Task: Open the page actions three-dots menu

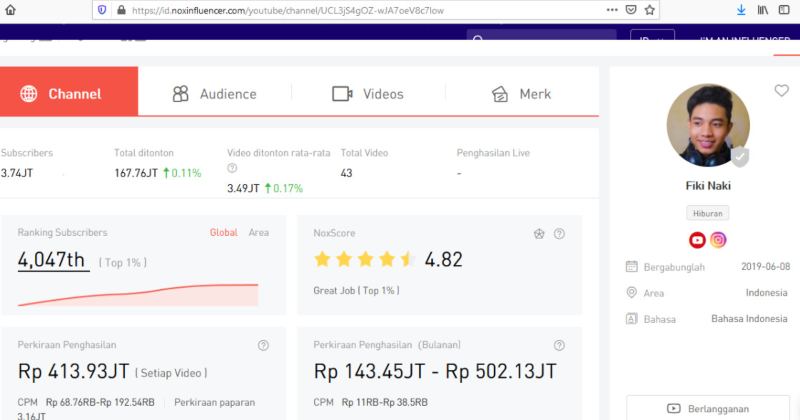Action: [612, 10]
